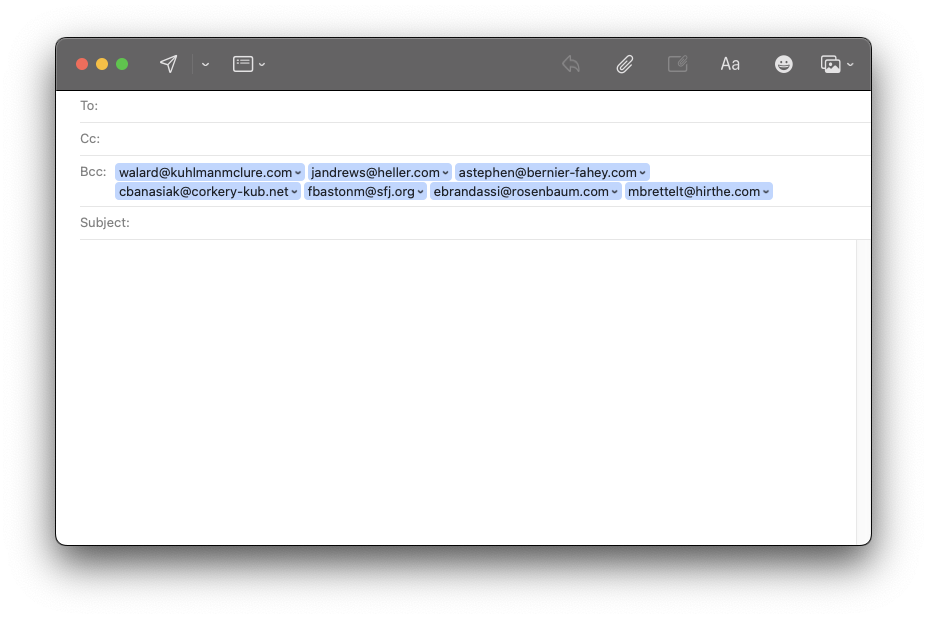Select the astephen@bernier-fahey.com recipient token
927x619 pixels.
click(x=547, y=172)
